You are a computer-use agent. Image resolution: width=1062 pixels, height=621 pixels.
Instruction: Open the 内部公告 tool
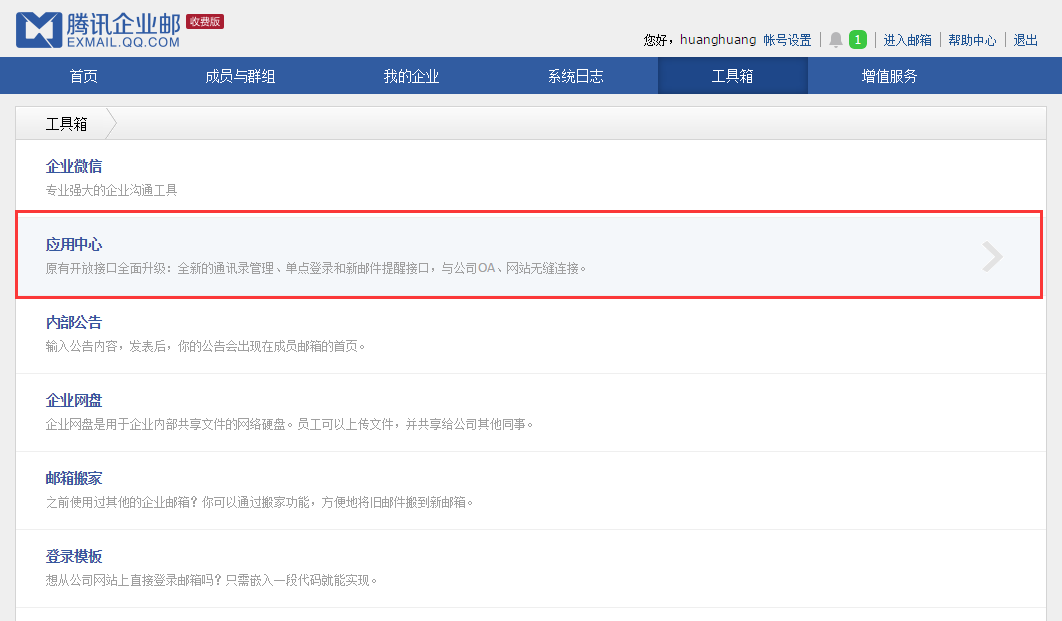click(x=74, y=322)
